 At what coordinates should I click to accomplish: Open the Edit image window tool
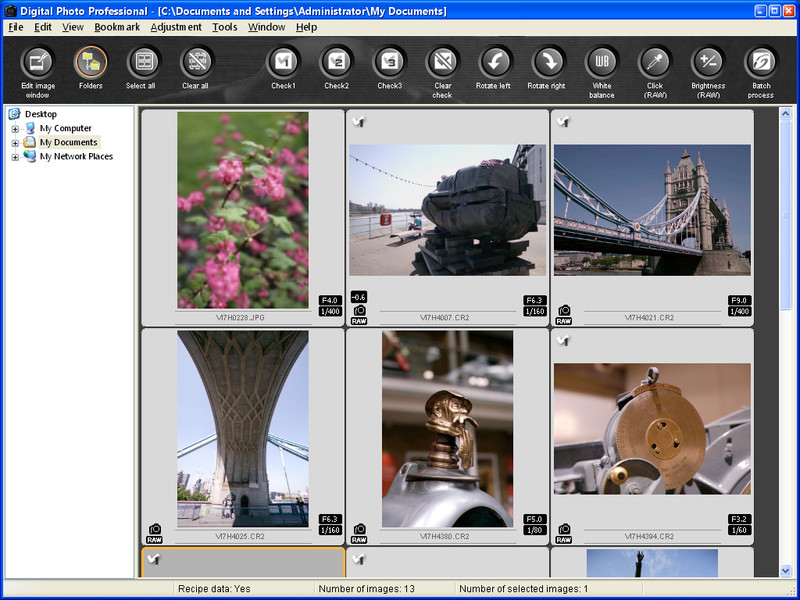coord(38,62)
